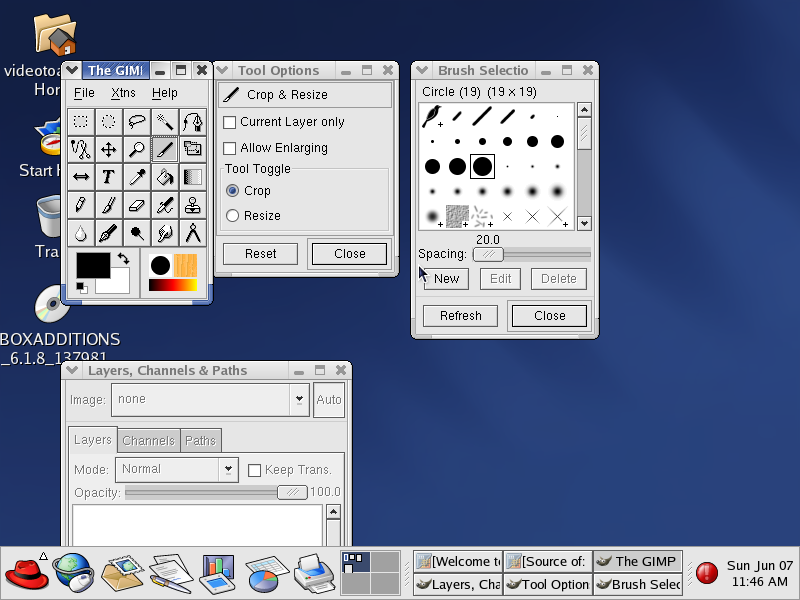Open the Red Hat main menu
Viewport: 800px width, 600px height.
pyautogui.click(x=27, y=573)
